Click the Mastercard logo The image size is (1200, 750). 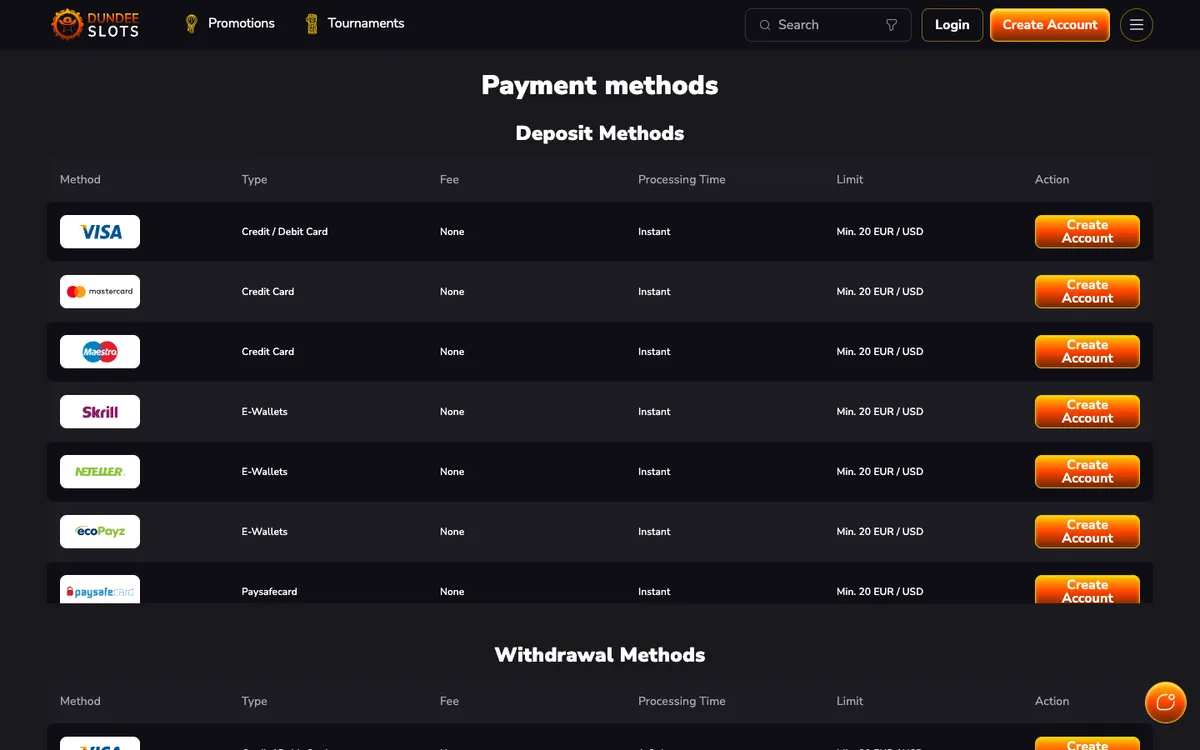[x=100, y=292]
